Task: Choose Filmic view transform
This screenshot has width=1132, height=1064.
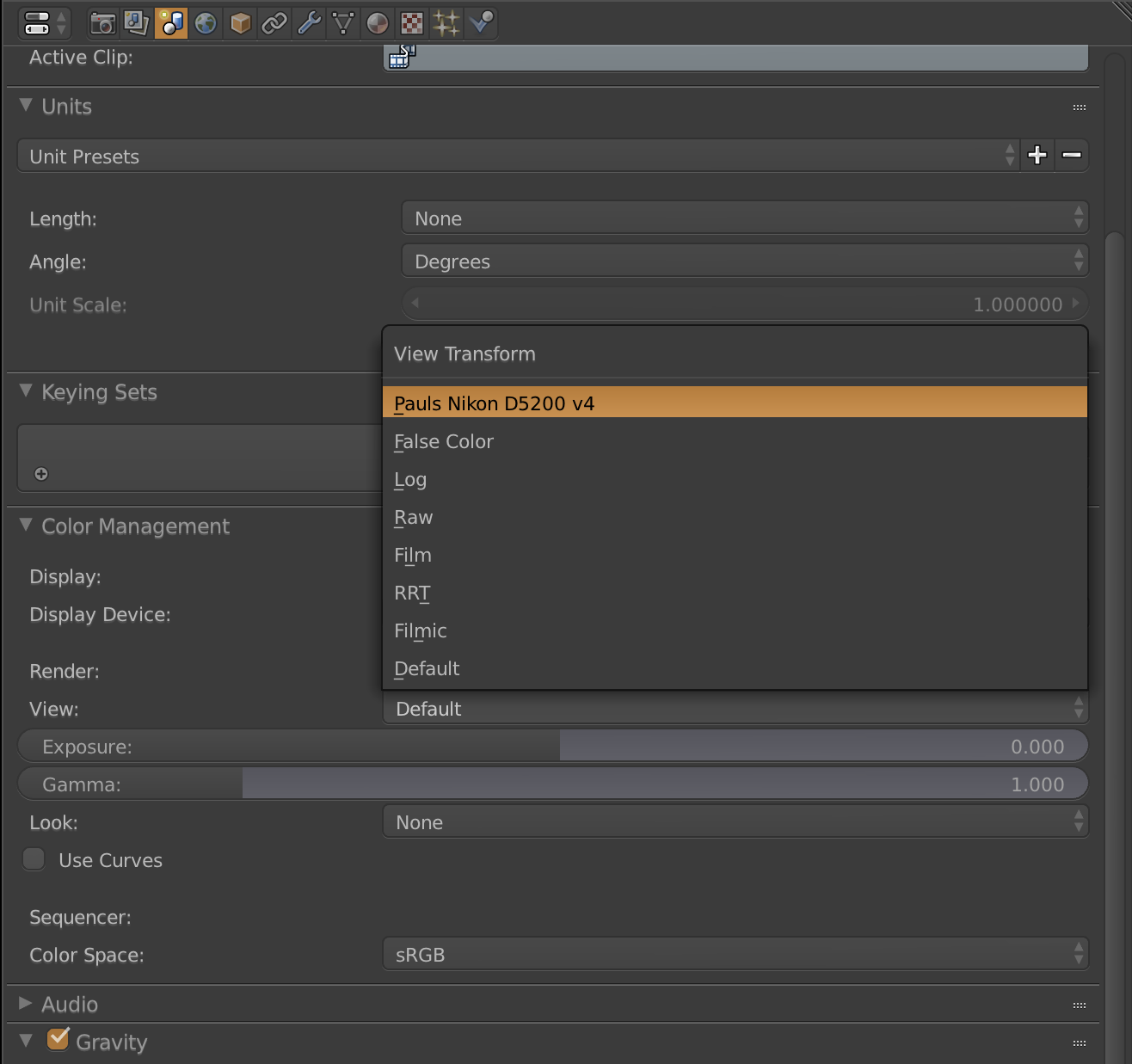Action: [x=735, y=630]
